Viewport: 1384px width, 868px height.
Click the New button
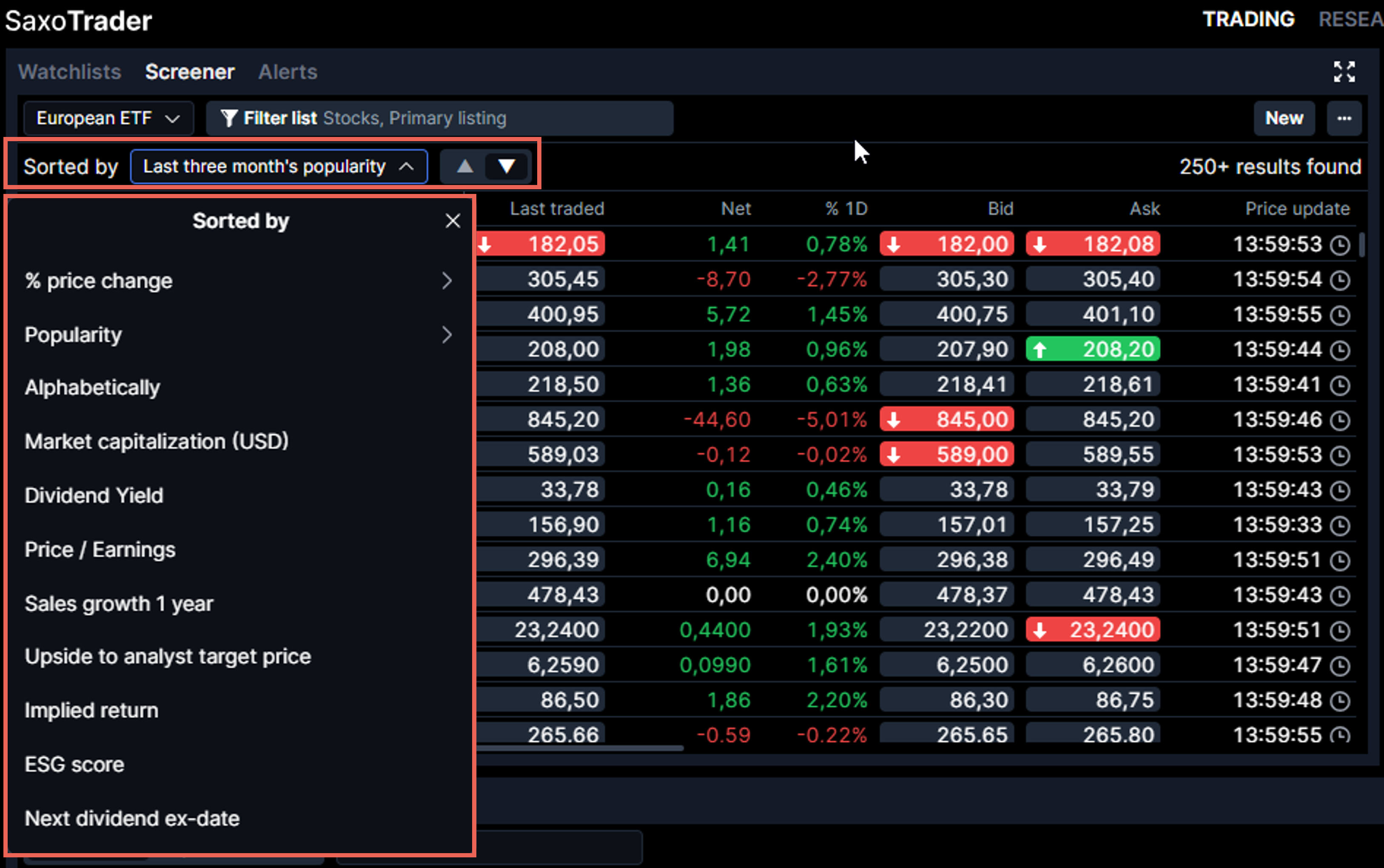coord(1284,118)
